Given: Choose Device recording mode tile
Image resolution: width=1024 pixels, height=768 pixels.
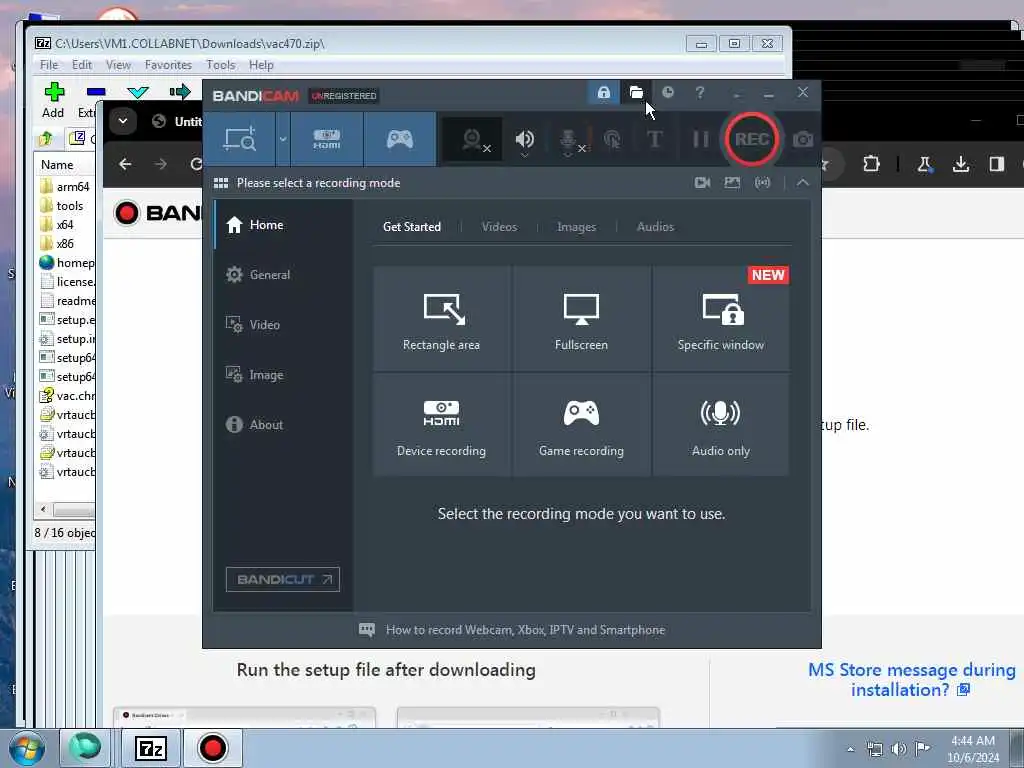Looking at the screenshot, I should (x=441, y=425).
